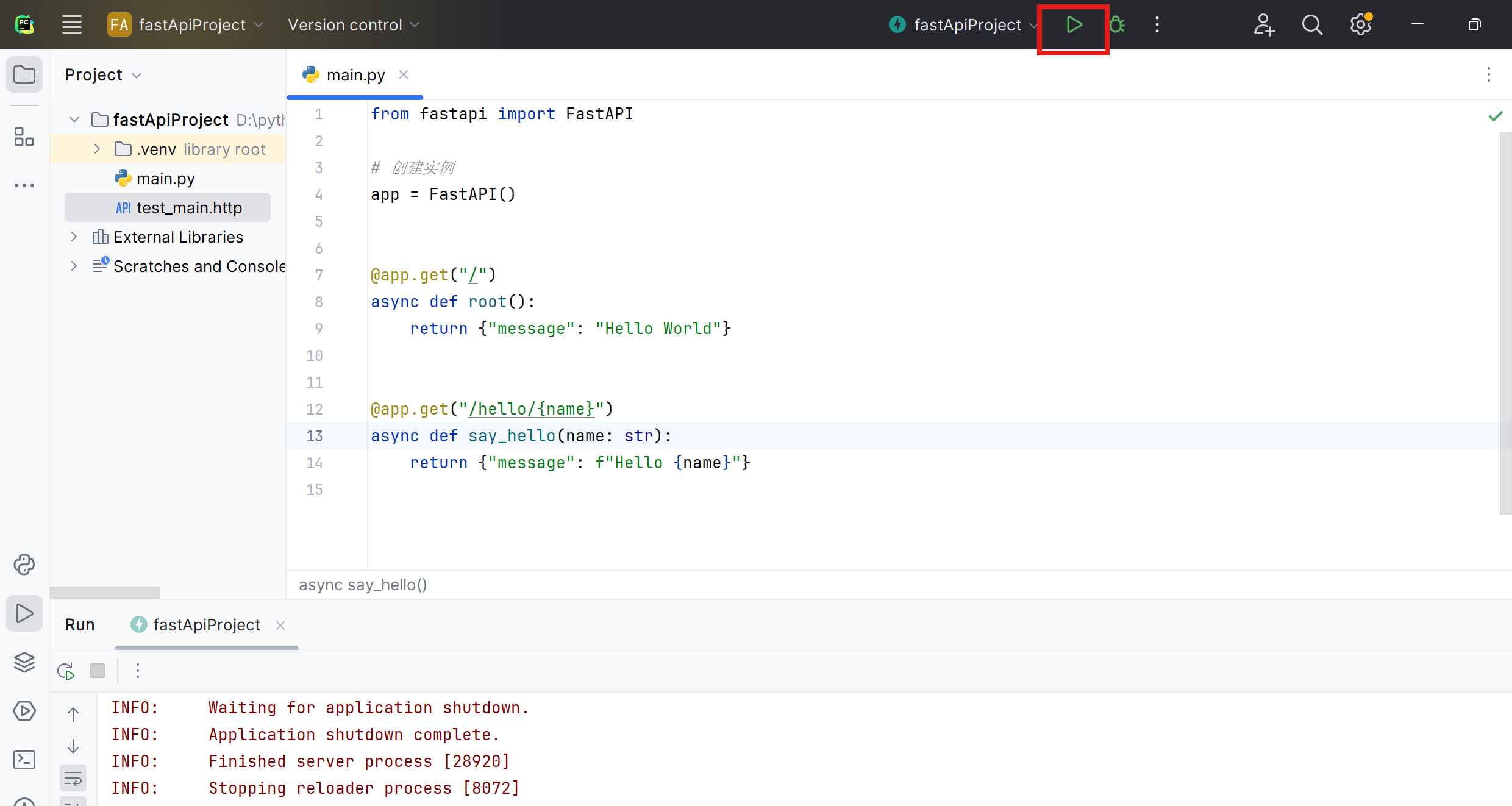1512x806 pixels.
Task: Open IDE settings gear icon
Action: pyautogui.click(x=1361, y=25)
